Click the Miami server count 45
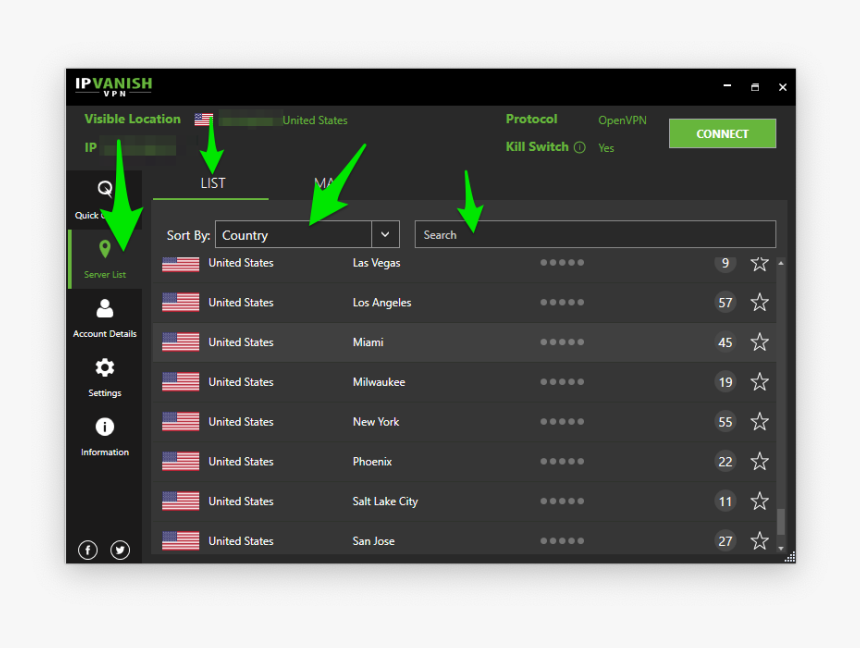Viewport: 860px width, 648px height. [725, 342]
